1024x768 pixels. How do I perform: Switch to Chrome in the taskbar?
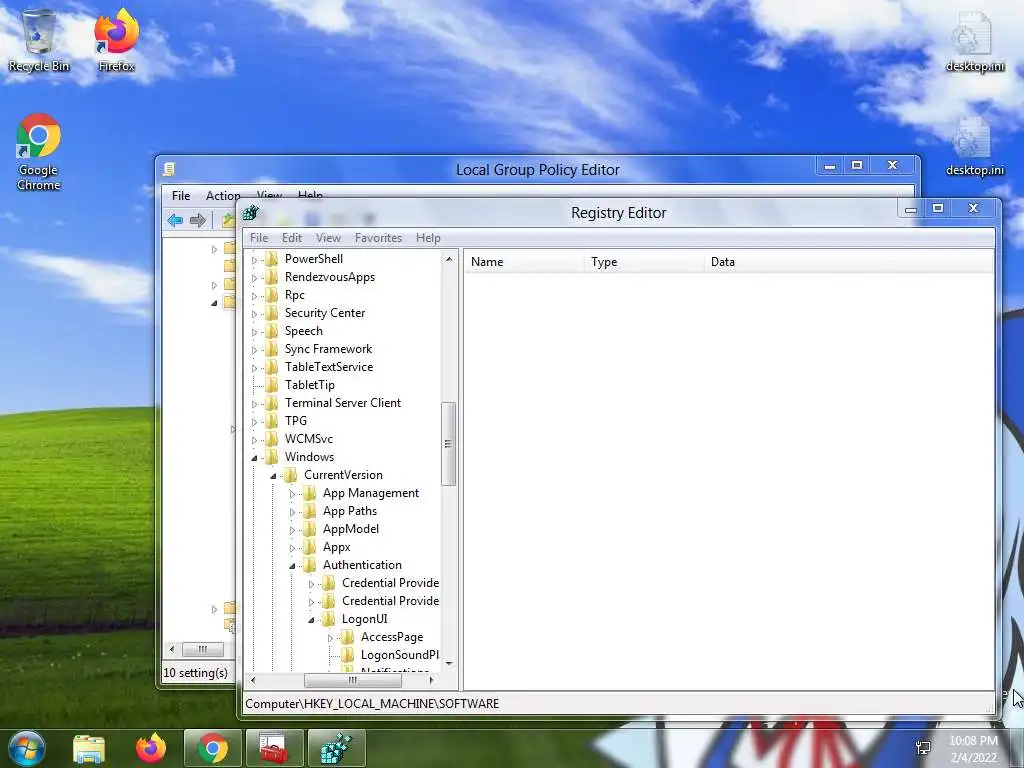pos(213,749)
